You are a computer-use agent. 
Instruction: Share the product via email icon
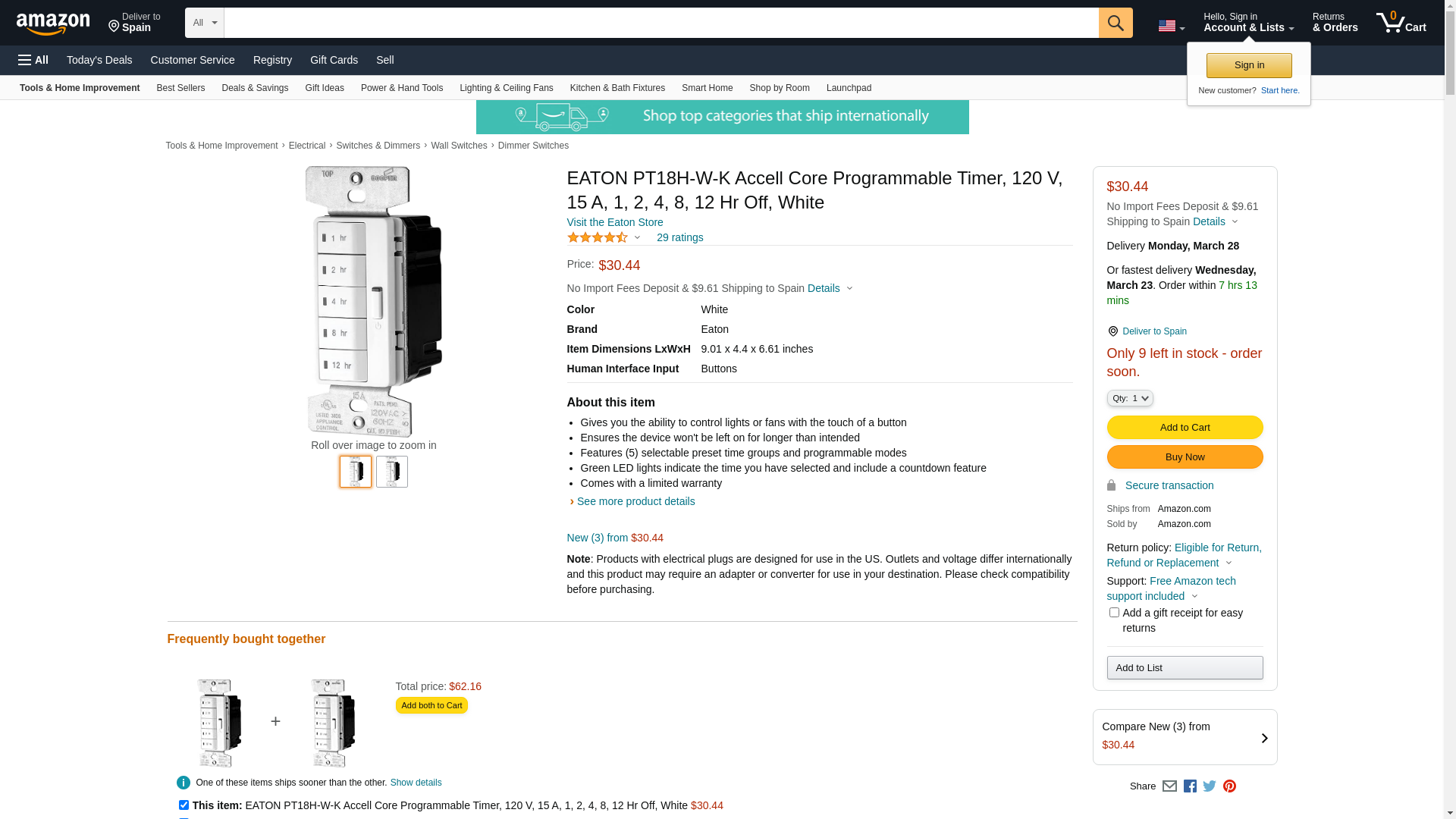click(x=1169, y=786)
